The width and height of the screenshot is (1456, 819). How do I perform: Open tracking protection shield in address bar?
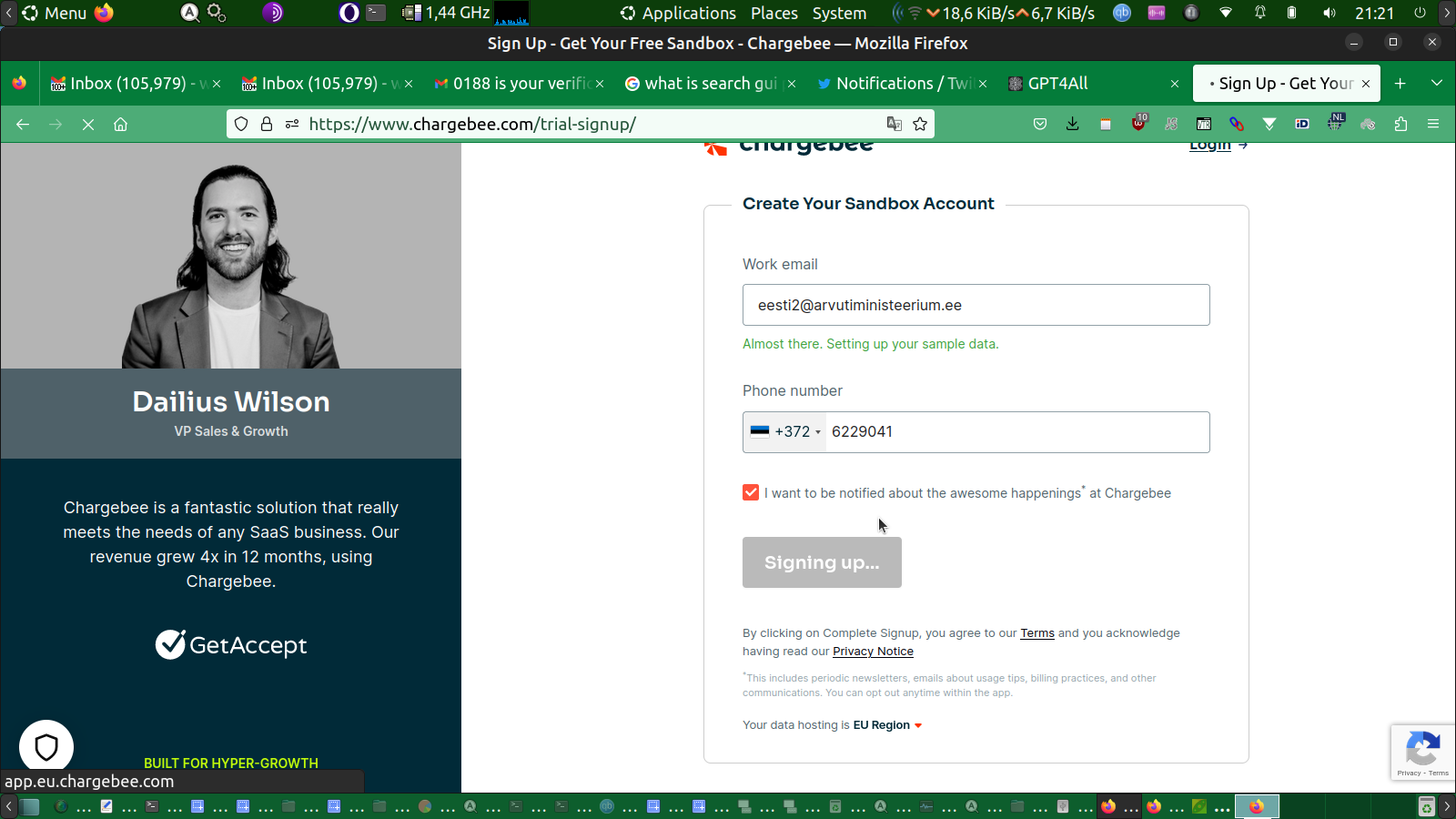tap(241, 124)
